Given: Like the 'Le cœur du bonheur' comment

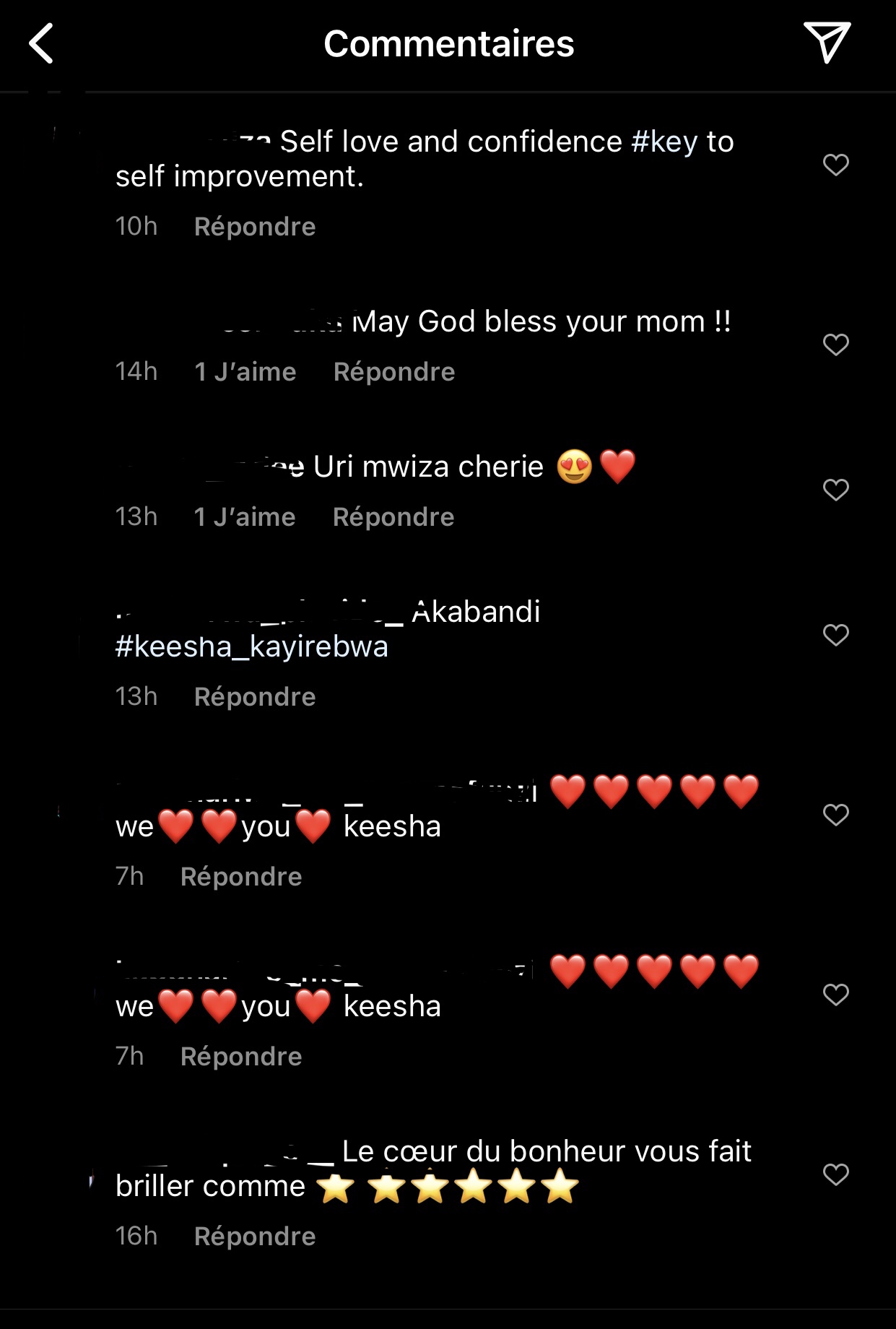Looking at the screenshot, I should (x=835, y=1174).
